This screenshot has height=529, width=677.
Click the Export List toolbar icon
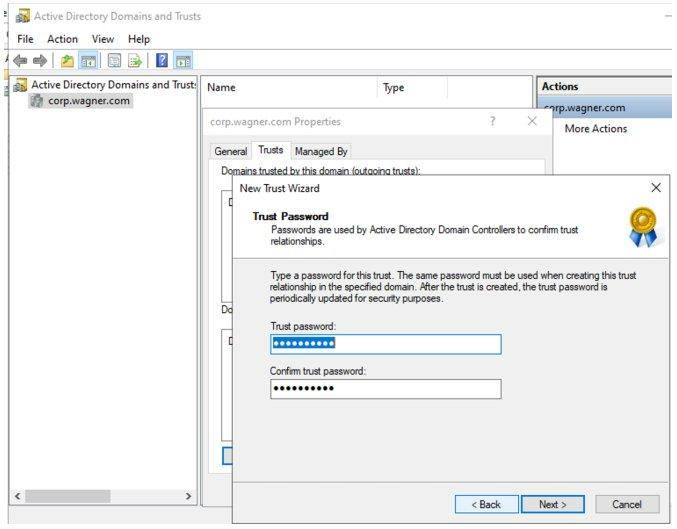[x=135, y=61]
